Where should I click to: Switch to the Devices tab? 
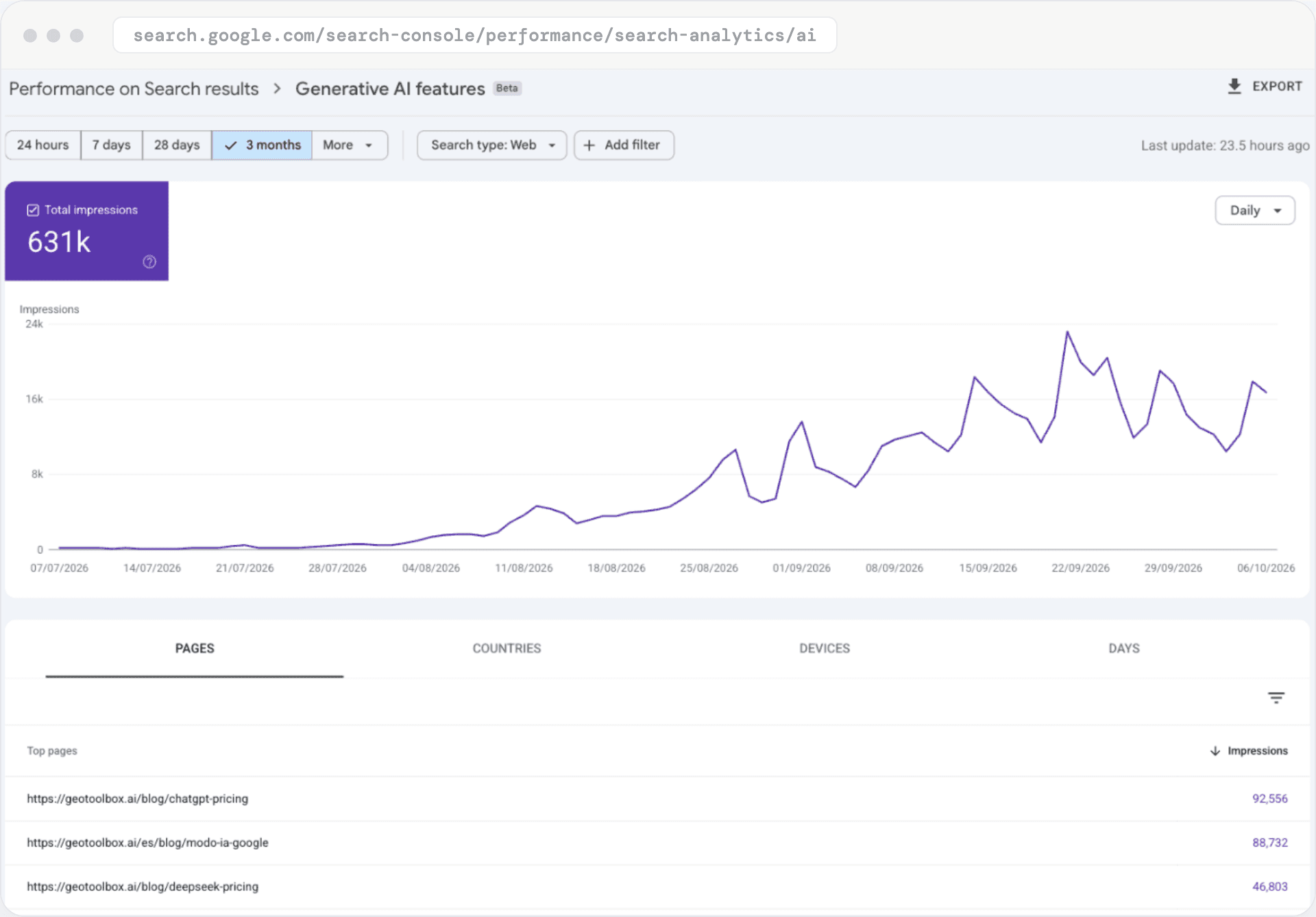tap(825, 648)
